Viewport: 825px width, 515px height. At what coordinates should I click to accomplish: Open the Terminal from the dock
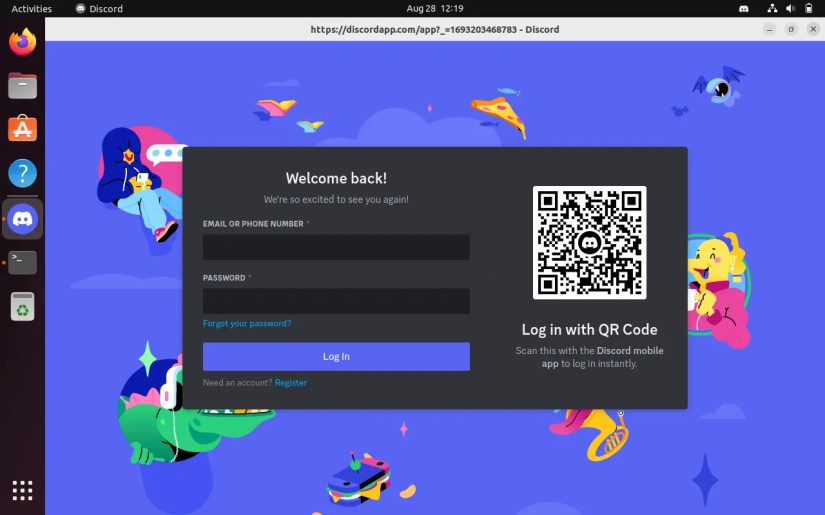coord(23,262)
